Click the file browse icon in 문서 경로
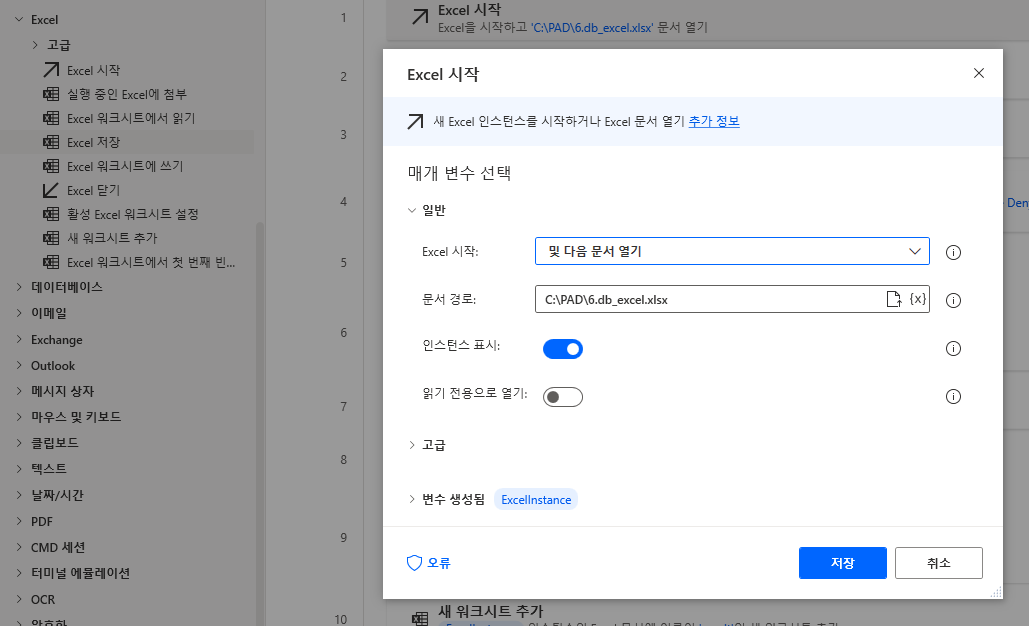Screen dimensions: 1029x626 (x=893, y=299)
